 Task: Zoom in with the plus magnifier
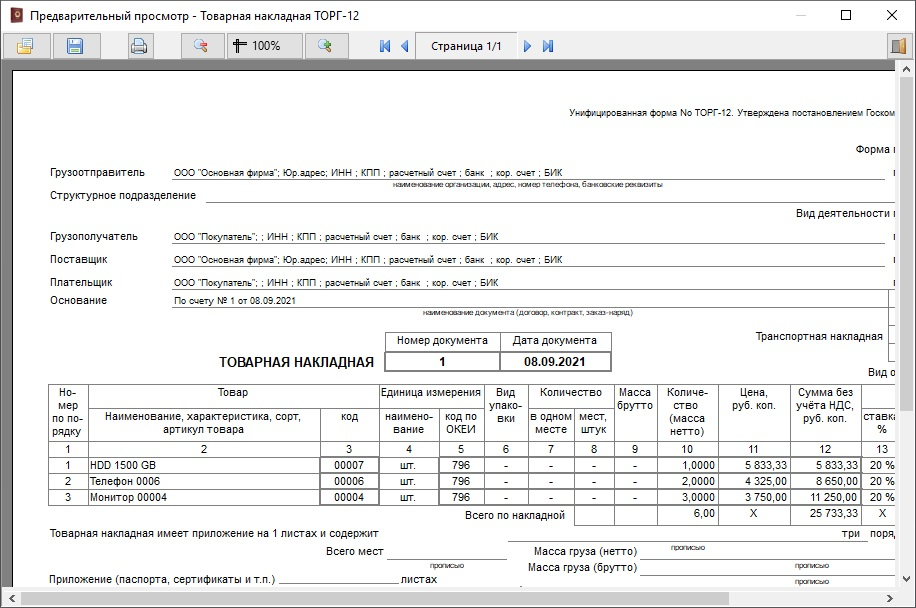(x=324, y=46)
